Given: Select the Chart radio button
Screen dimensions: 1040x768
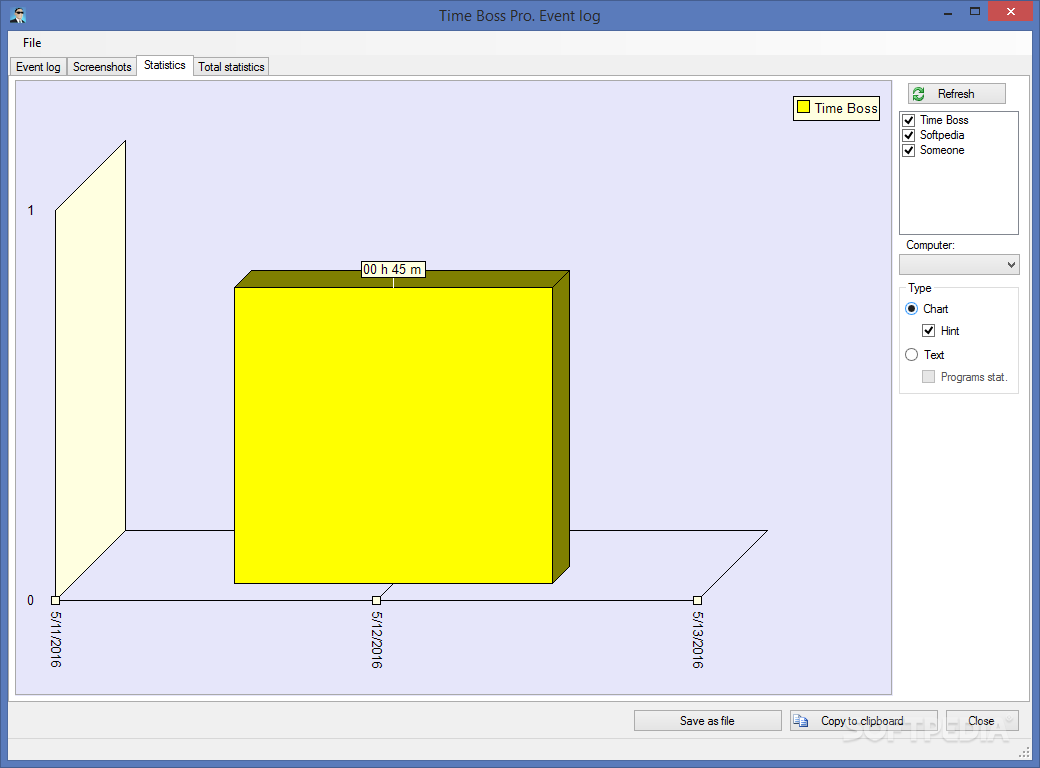Looking at the screenshot, I should tap(911, 309).
